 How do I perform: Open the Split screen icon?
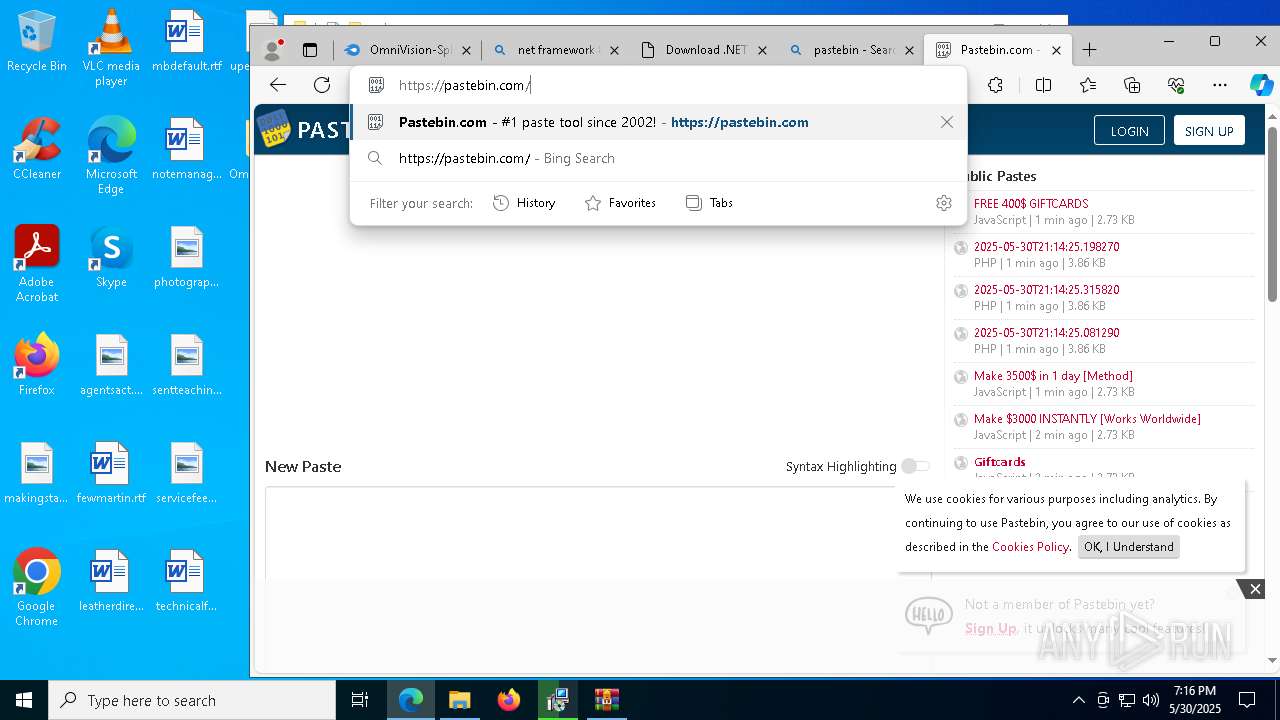(1043, 85)
